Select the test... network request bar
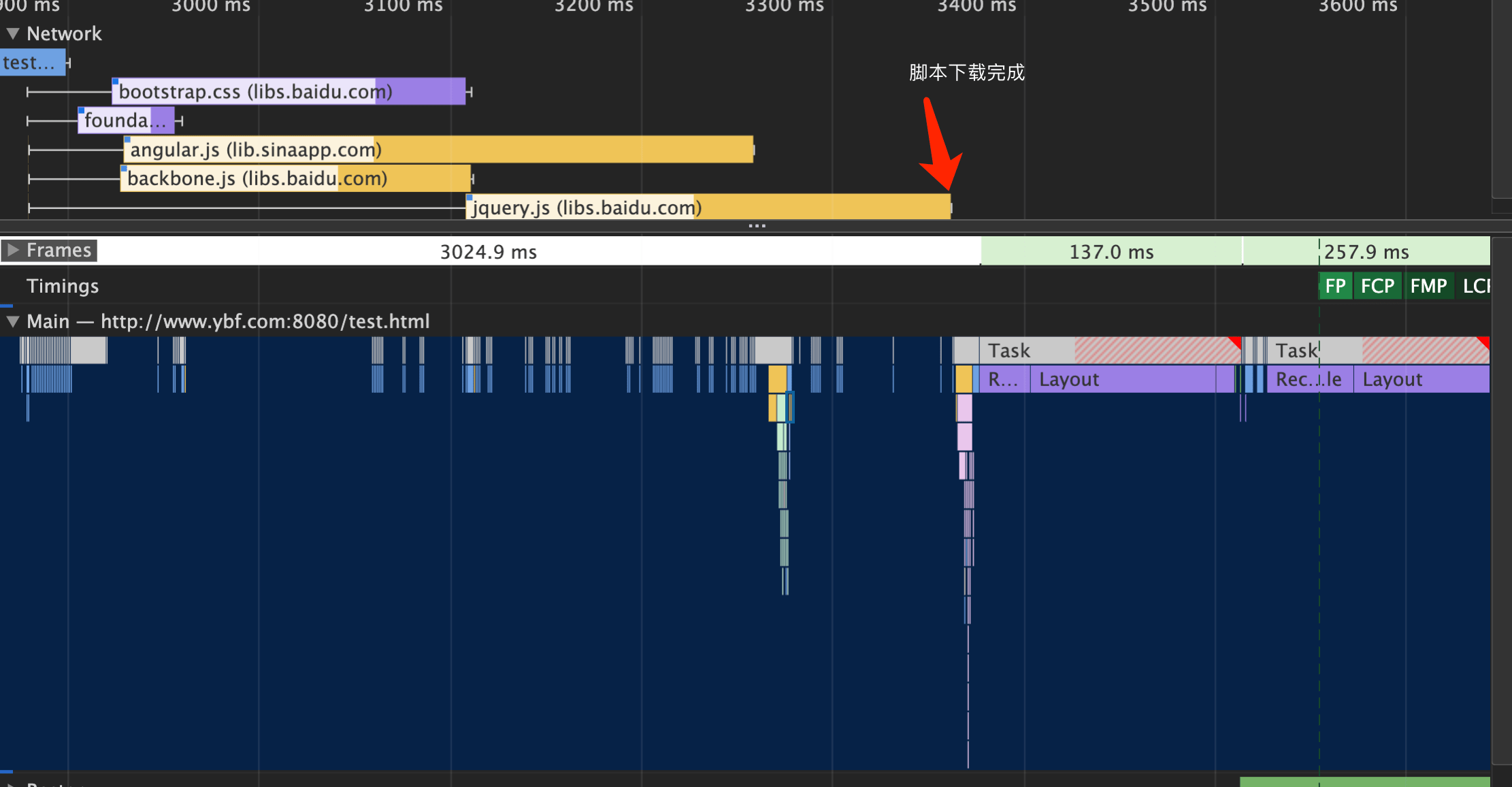 click(33, 62)
